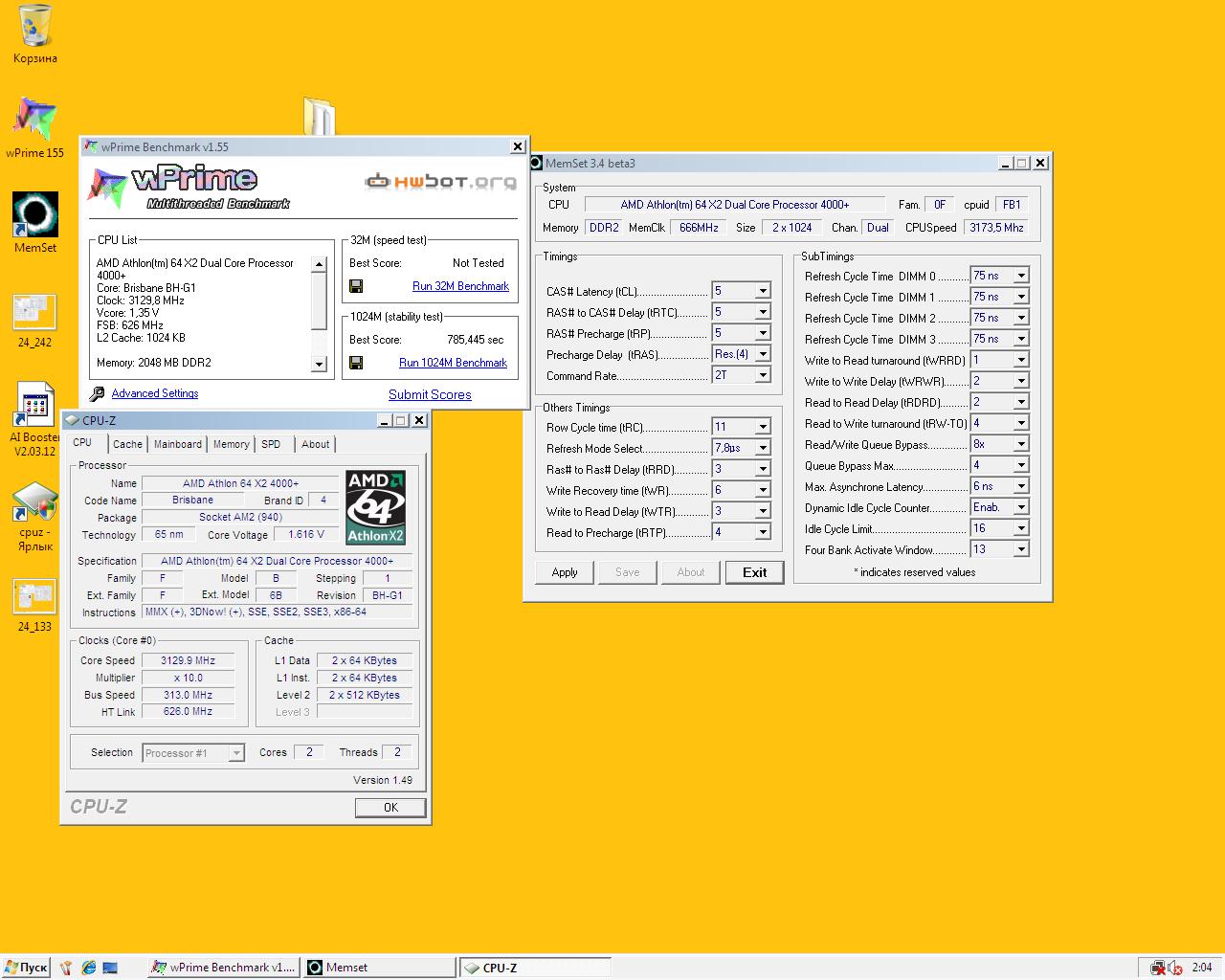This screenshot has height=980, width=1225.
Task: Open the Read/Write Queue Bypass dropdown
Action: (x=1021, y=444)
